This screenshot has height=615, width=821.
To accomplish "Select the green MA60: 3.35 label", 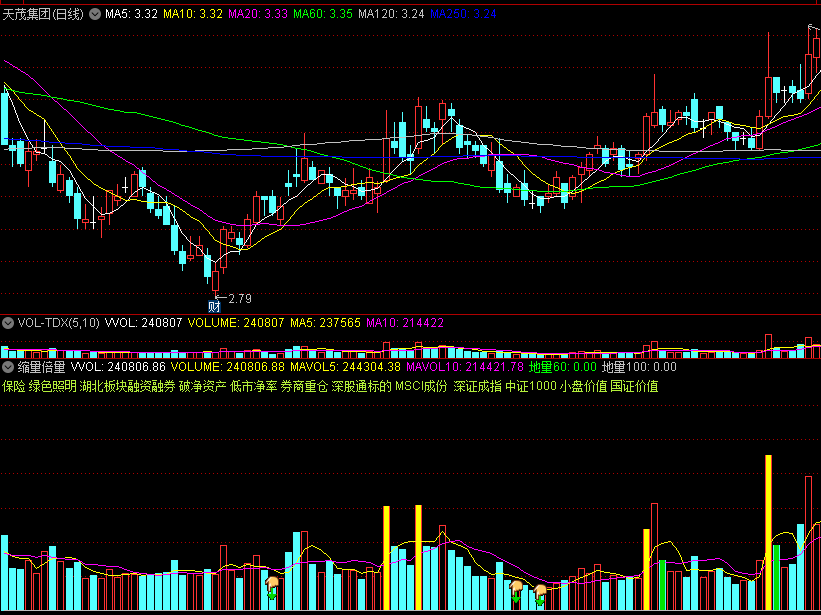I will (323, 14).
